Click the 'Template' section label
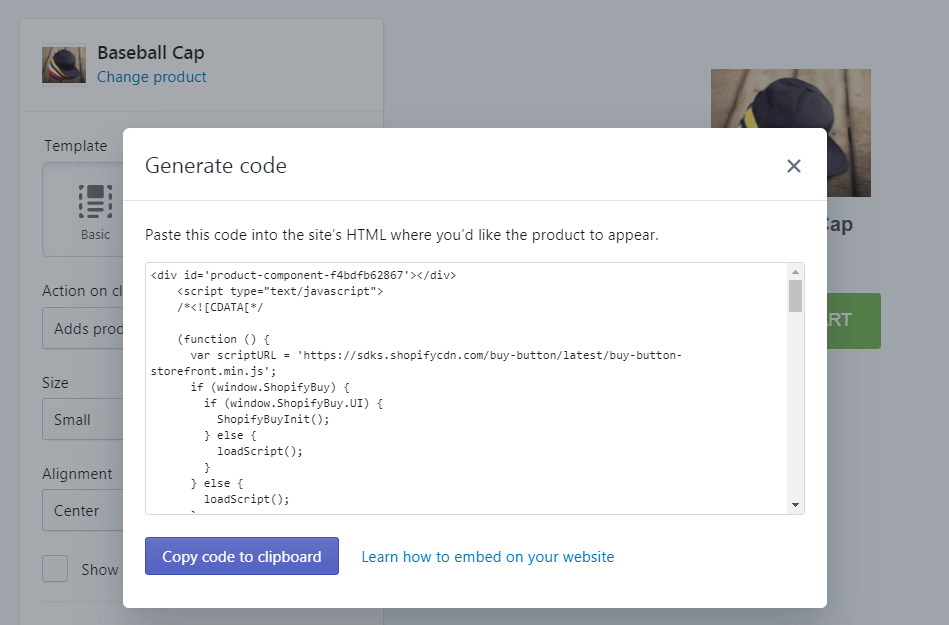949x625 pixels. [x=76, y=146]
